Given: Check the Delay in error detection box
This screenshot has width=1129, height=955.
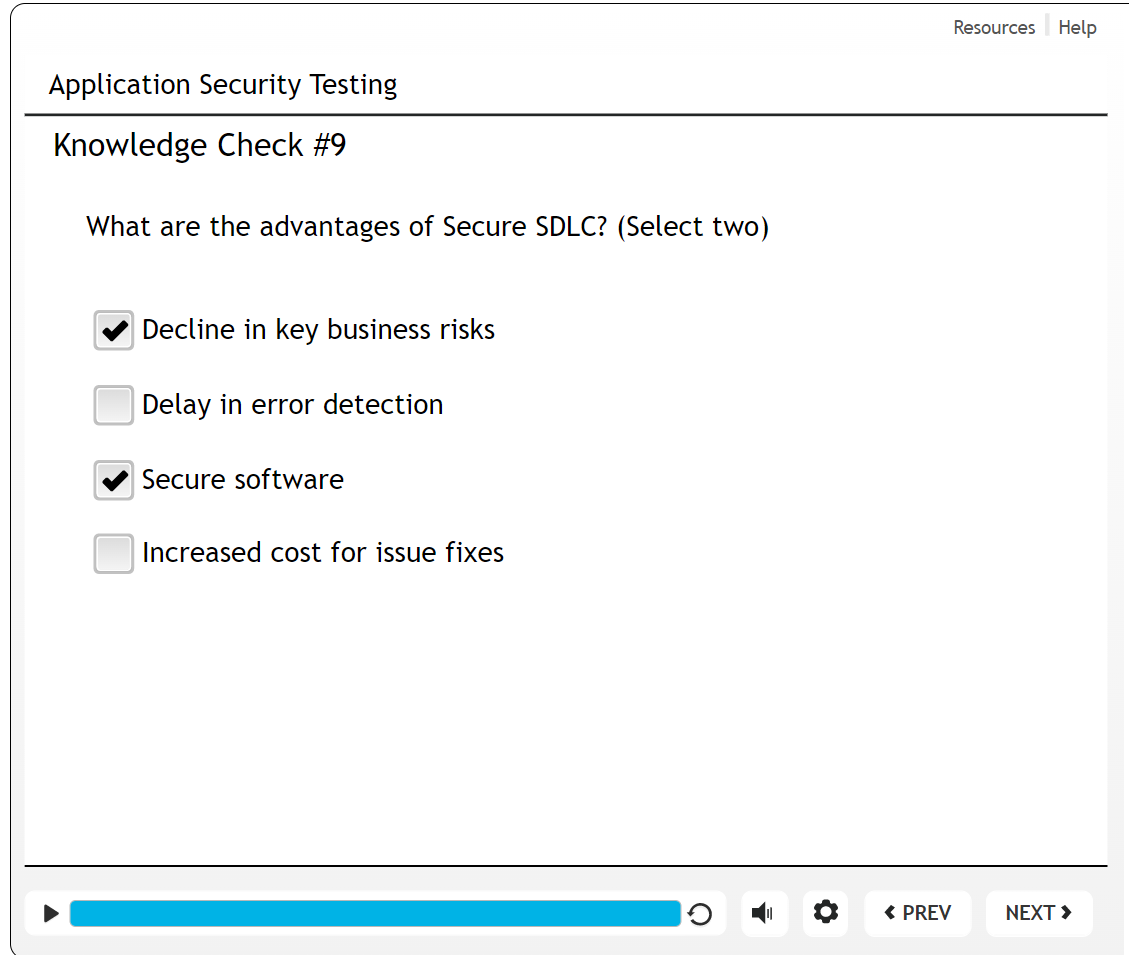Looking at the screenshot, I should (114, 405).
